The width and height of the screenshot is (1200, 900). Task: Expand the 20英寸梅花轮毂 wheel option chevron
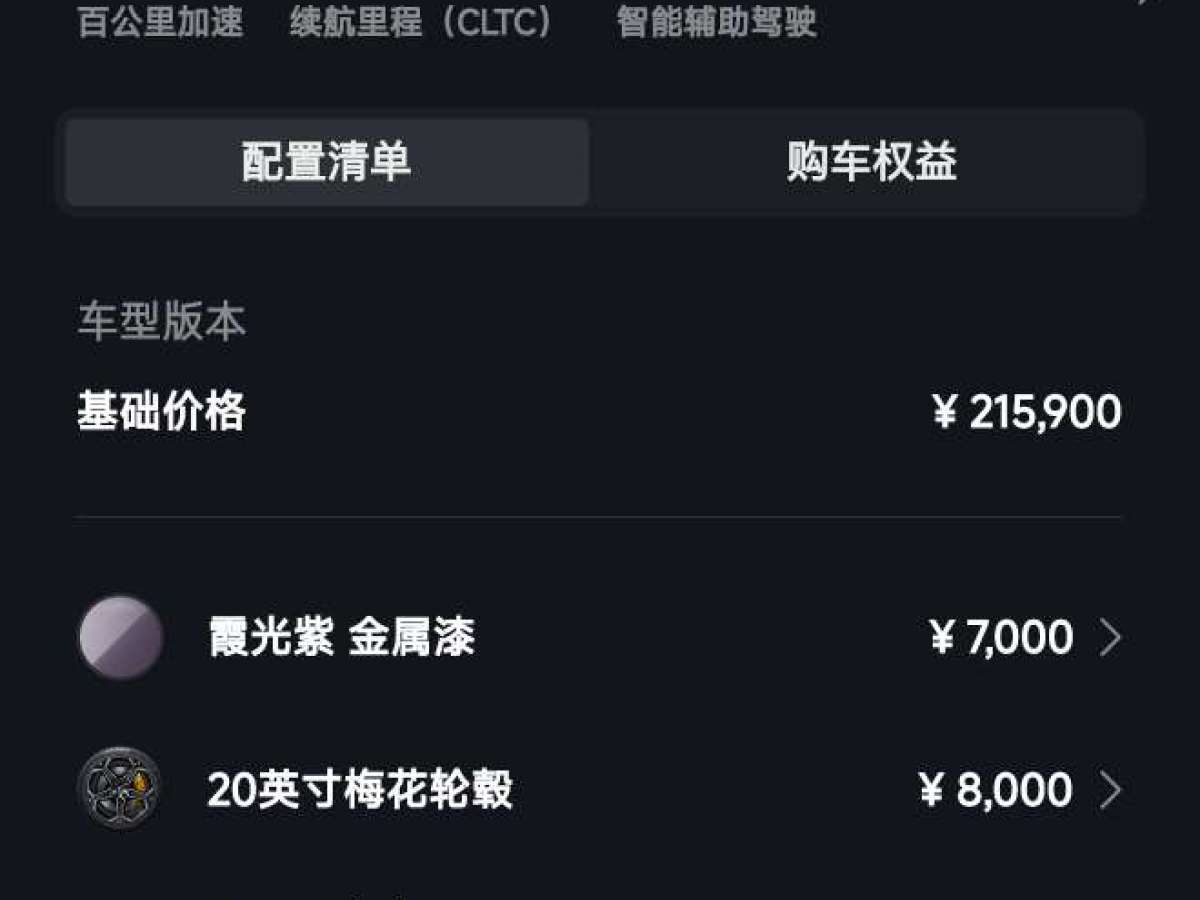tap(1110, 791)
